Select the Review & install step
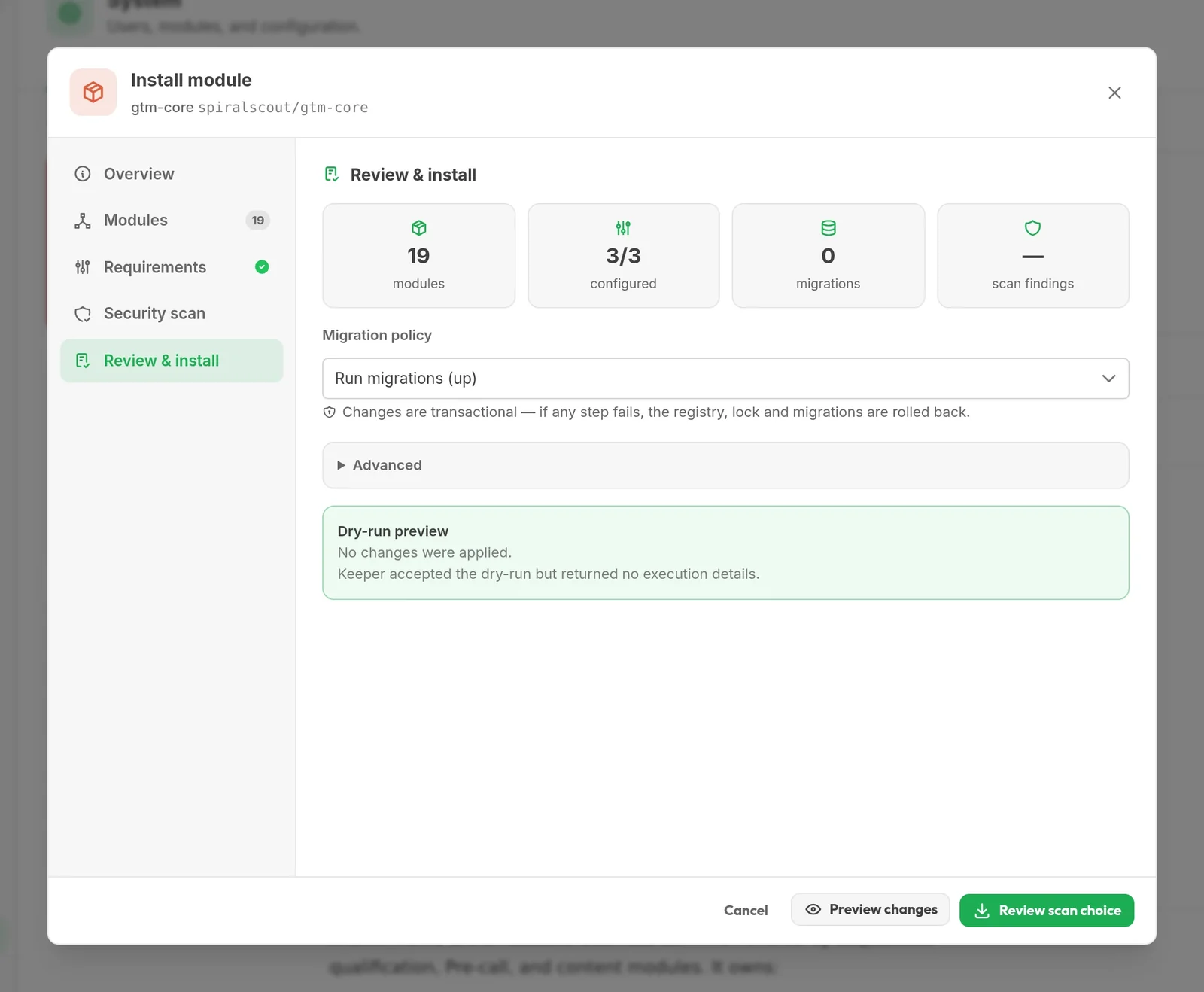Viewport: 1204px width, 992px height. click(172, 361)
